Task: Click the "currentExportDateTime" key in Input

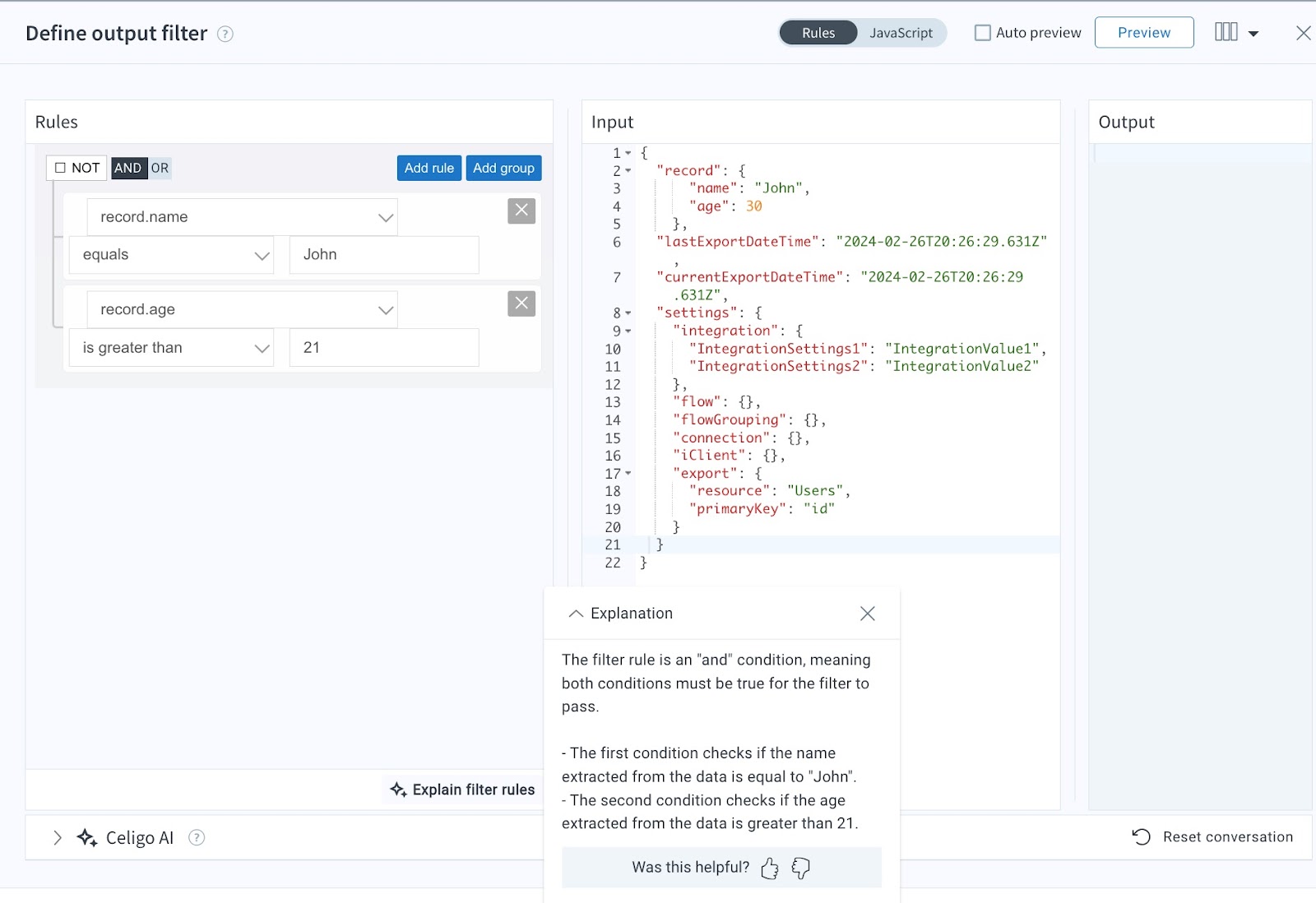Action: pyautogui.click(x=750, y=277)
